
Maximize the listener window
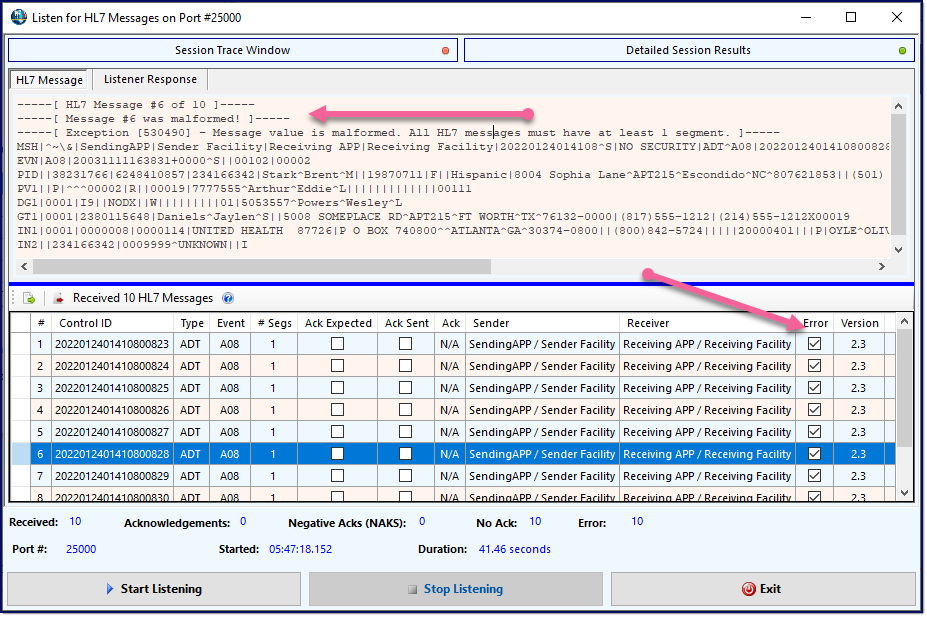pos(851,17)
